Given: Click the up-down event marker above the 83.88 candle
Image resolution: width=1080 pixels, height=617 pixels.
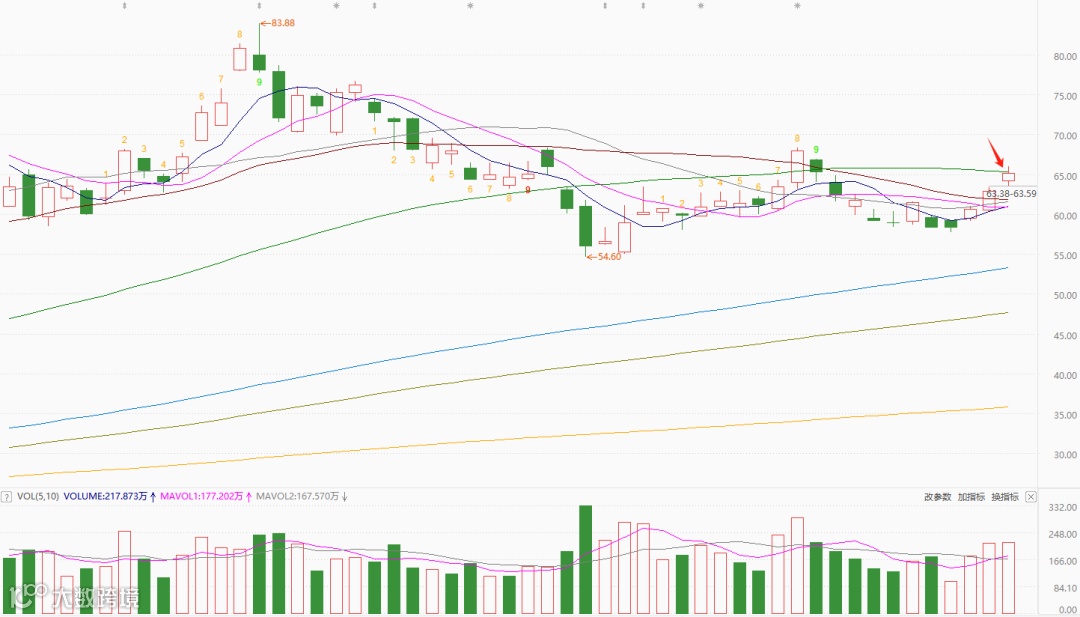Looking at the screenshot, I should pos(259,6).
